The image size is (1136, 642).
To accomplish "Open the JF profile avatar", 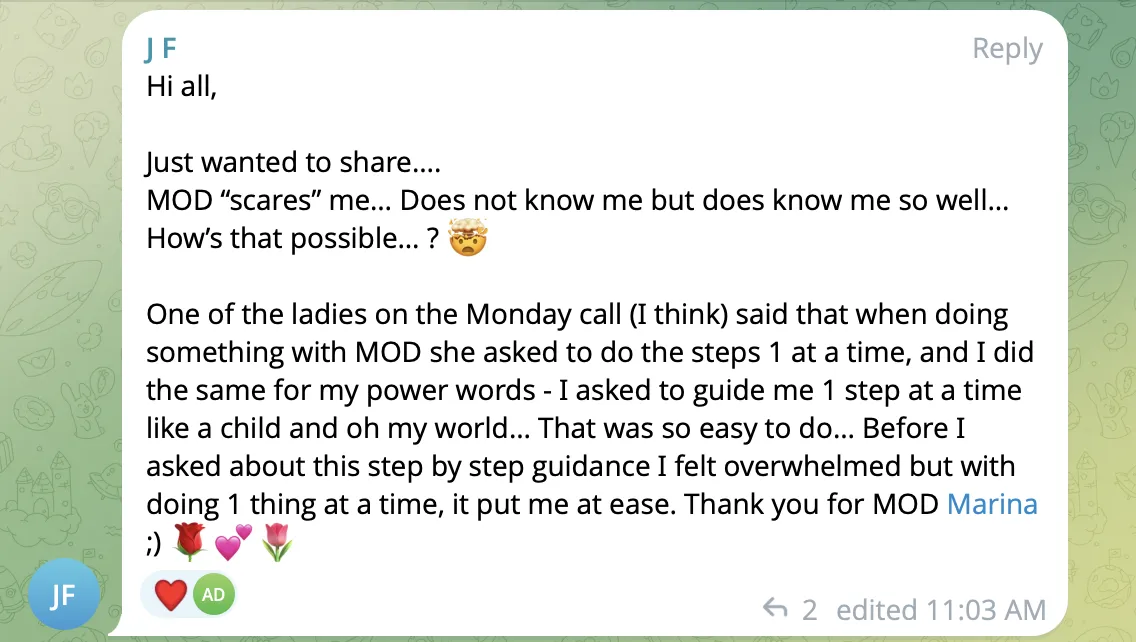I will [x=64, y=594].
